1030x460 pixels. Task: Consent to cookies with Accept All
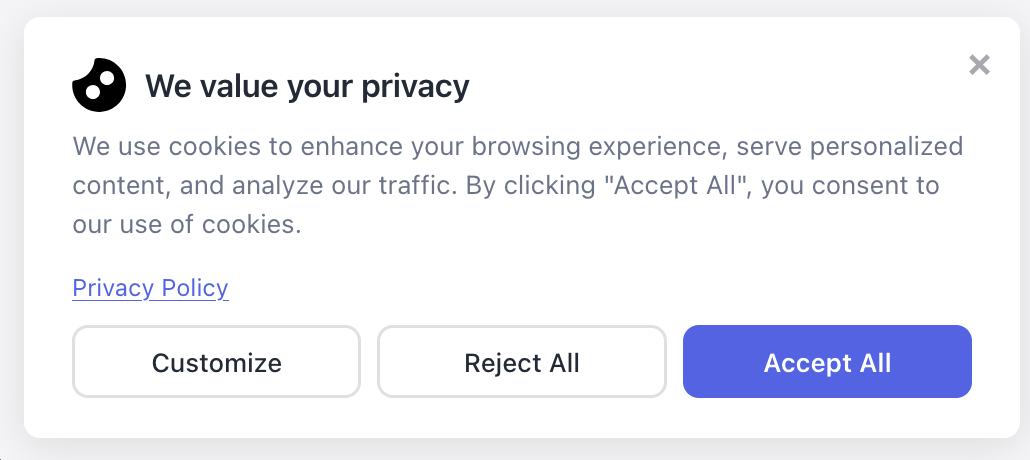(827, 361)
